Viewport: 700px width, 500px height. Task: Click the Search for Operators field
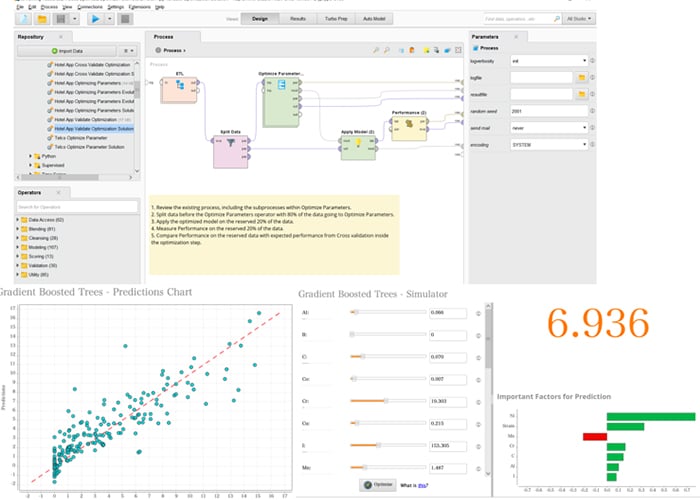tap(77, 207)
